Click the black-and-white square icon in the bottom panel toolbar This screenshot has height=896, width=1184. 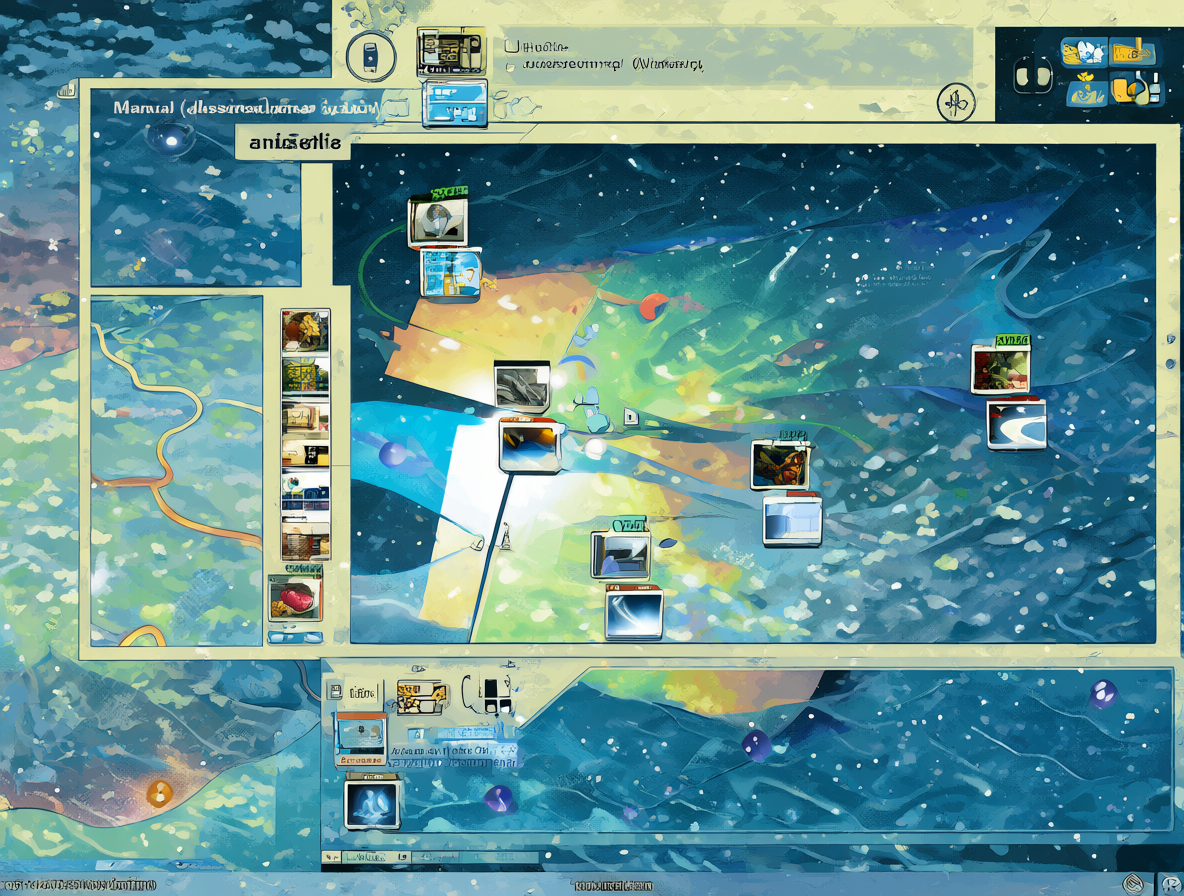point(497,696)
